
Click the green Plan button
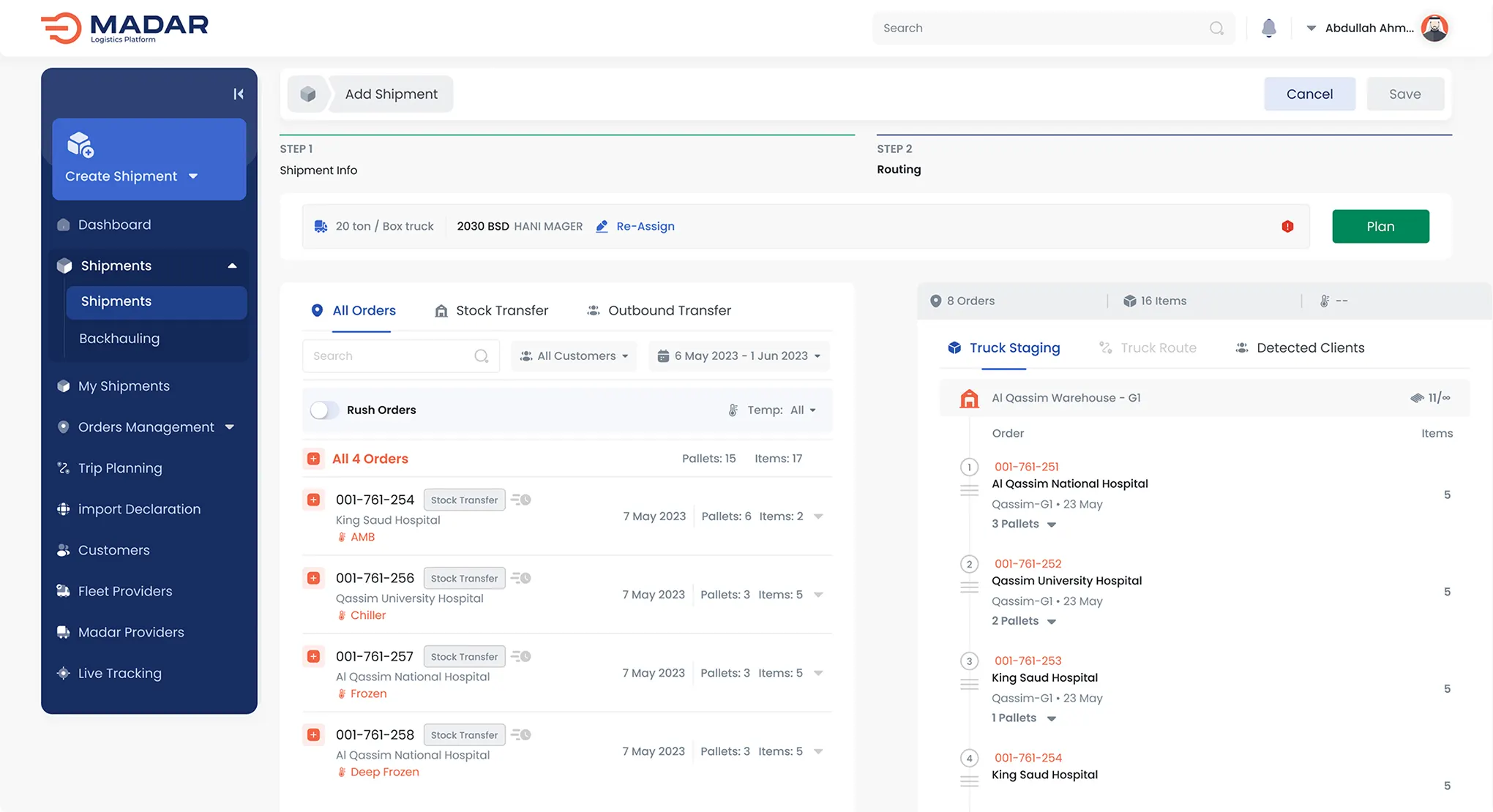point(1380,227)
